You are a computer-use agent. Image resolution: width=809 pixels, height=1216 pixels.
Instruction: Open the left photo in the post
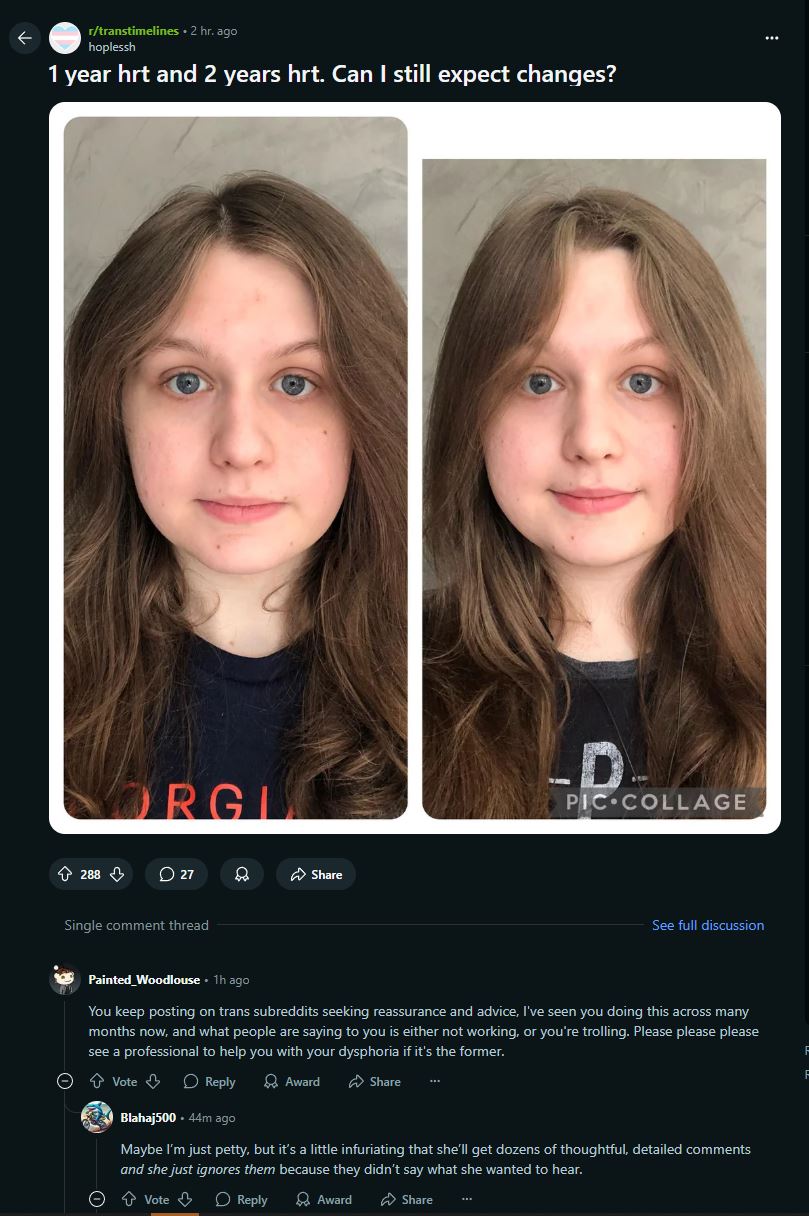(x=235, y=468)
